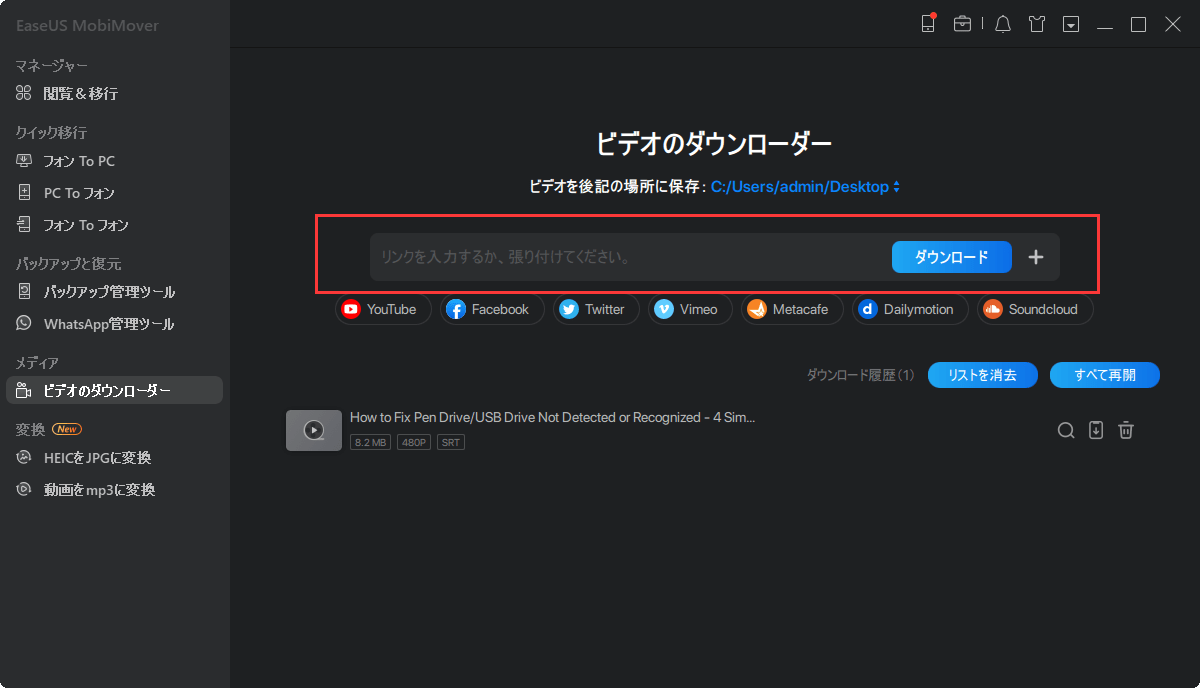Add another link with the plus button
Image resolution: width=1200 pixels, height=688 pixels.
click(1035, 257)
